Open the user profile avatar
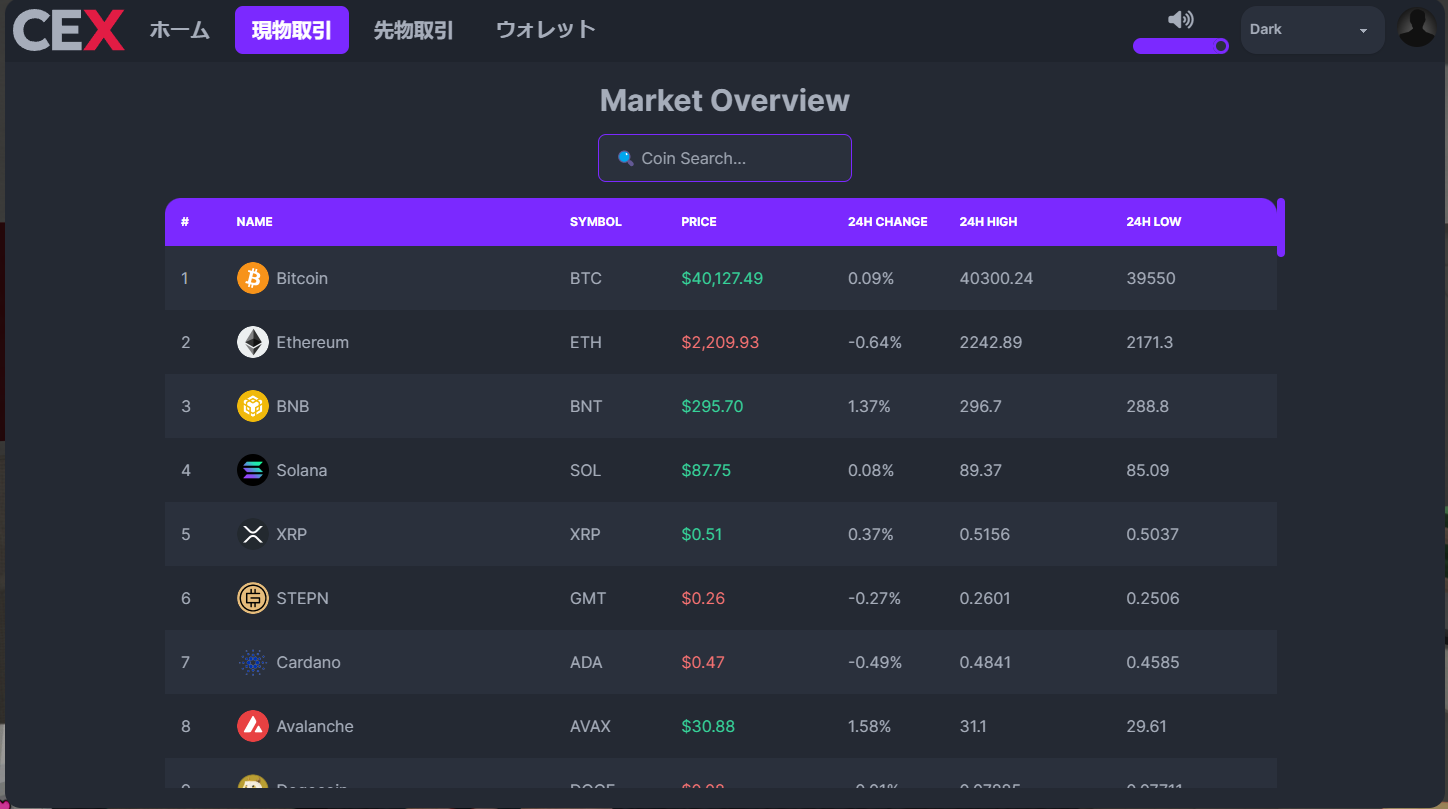This screenshot has width=1448, height=809. [1417, 28]
